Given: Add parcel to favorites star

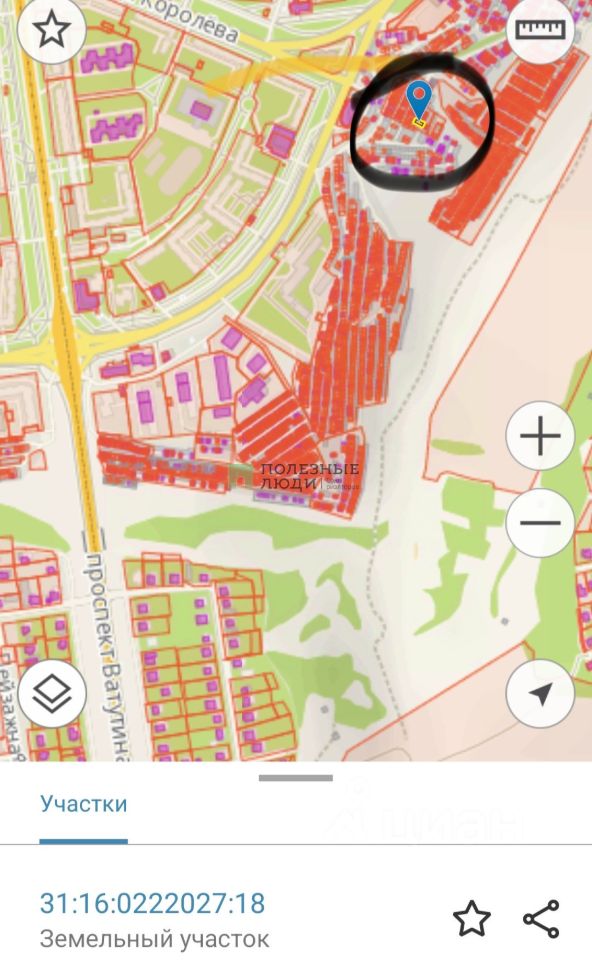Looking at the screenshot, I should pyautogui.click(x=471, y=918).
